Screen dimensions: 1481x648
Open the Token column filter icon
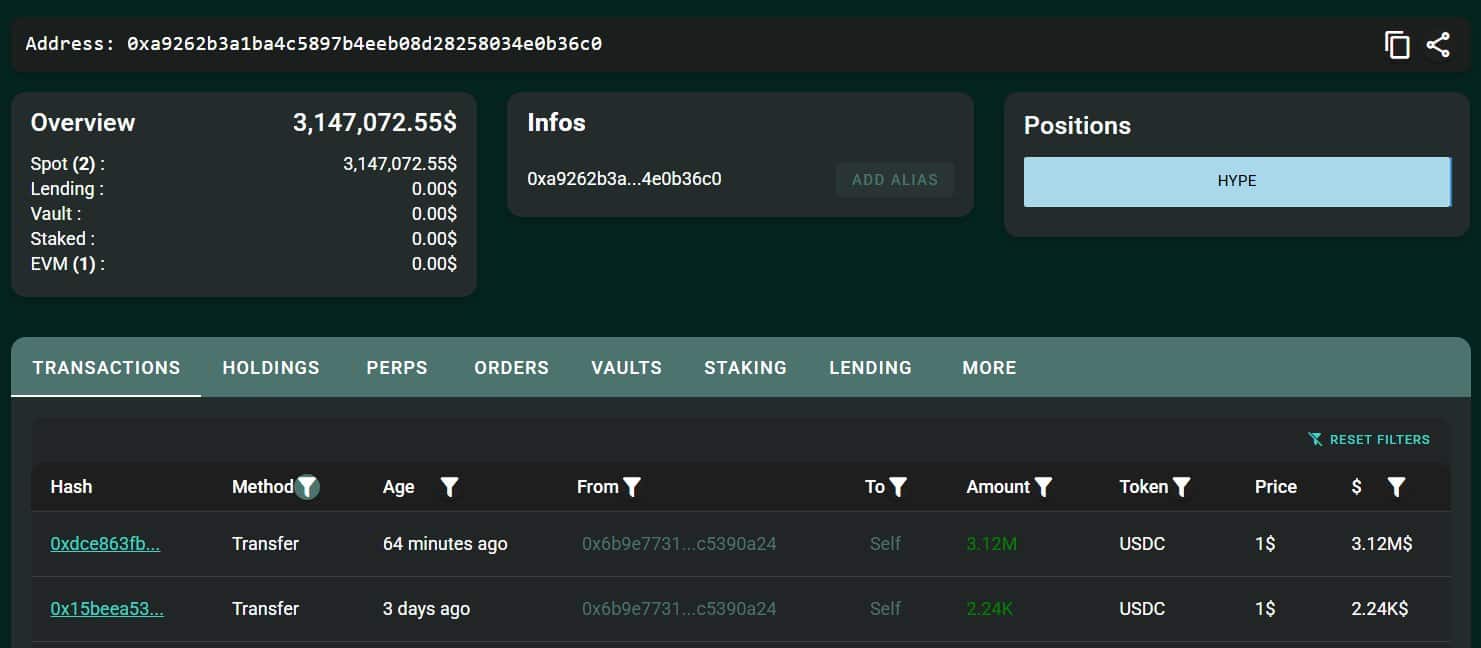pos(1181,487)
